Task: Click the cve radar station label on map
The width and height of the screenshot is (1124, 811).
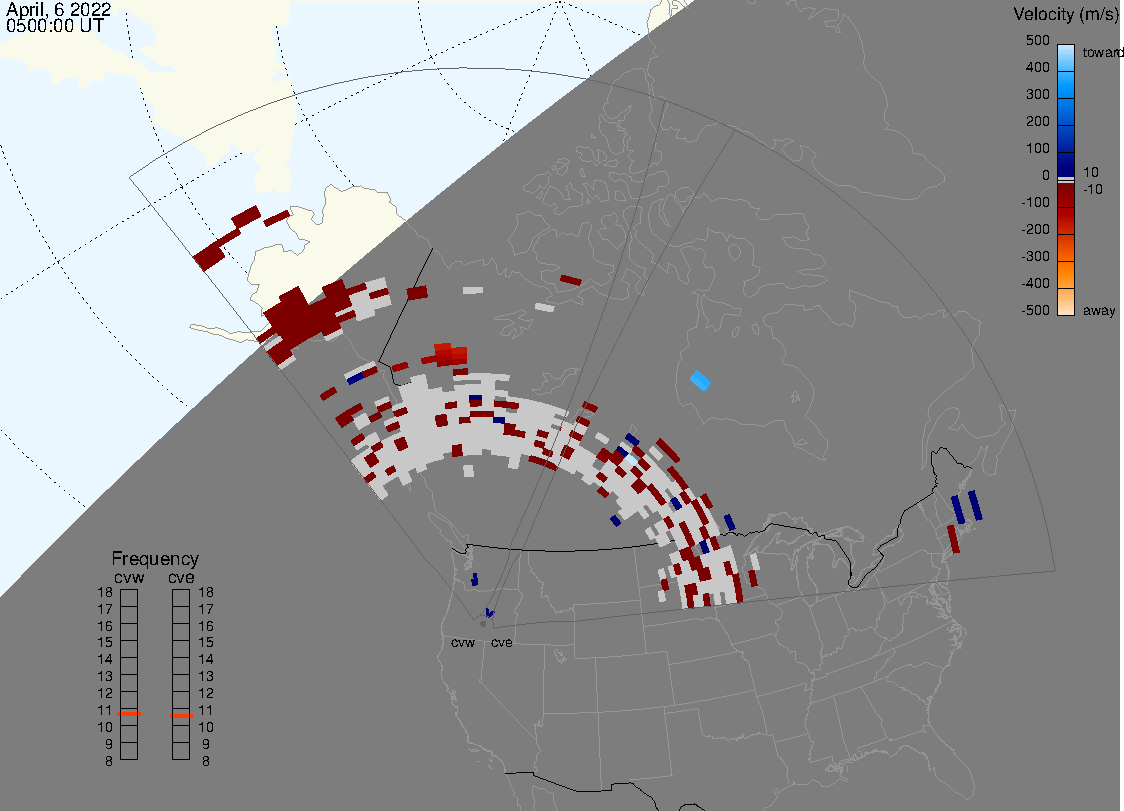Action: (x=501, y=643)
